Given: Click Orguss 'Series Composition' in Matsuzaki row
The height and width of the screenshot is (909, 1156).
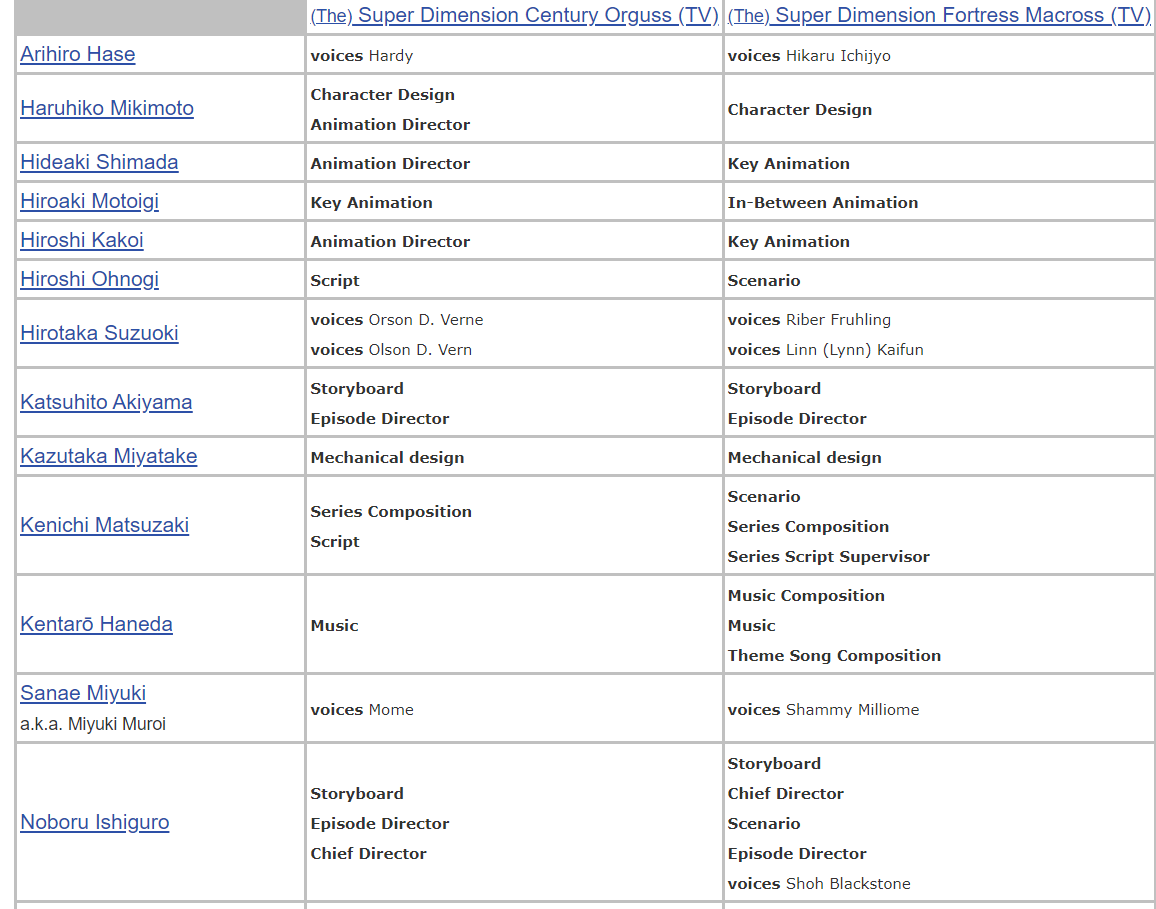Looking at the screenshot, I should coord(391,512).
